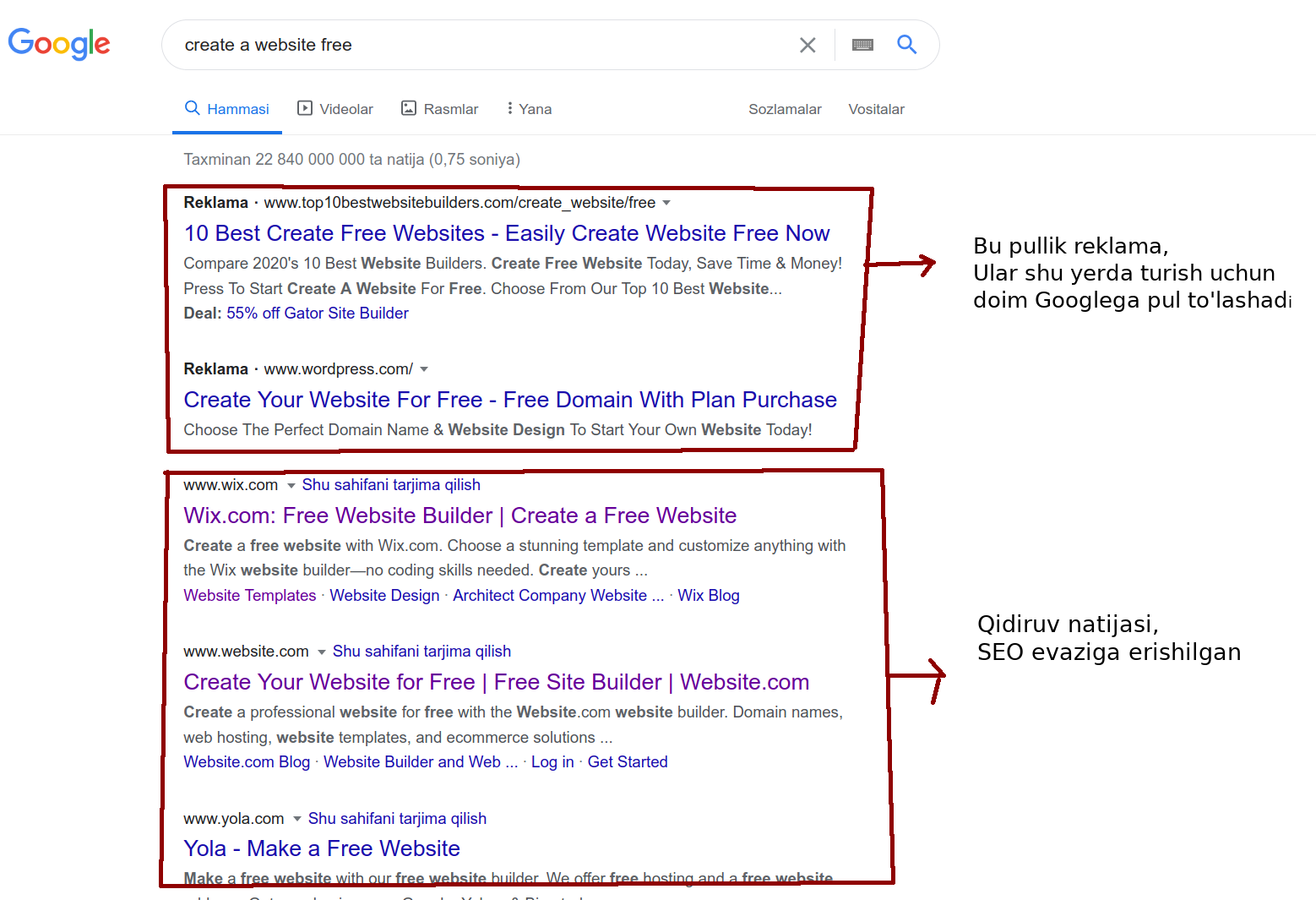
Task: Translate the website.com page link
Action: click(x=421, y=652)
